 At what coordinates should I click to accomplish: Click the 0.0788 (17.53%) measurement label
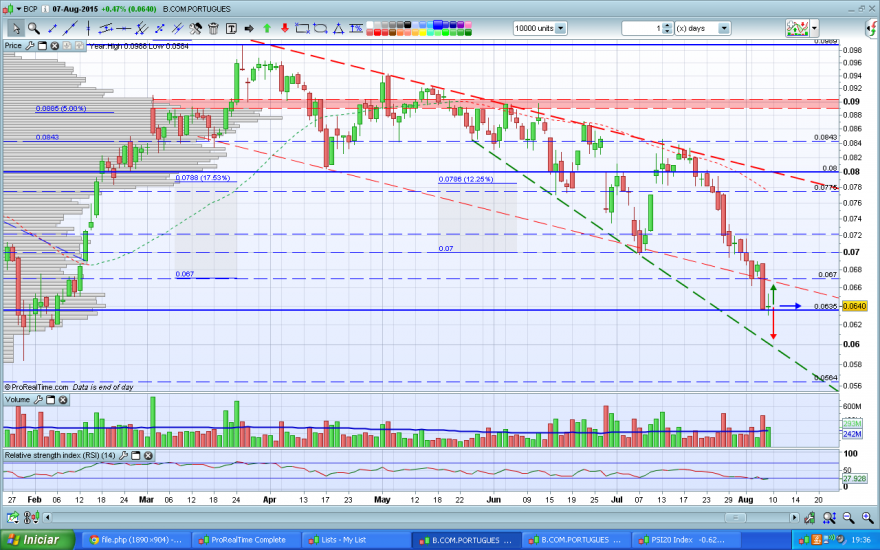click(203, 178)
